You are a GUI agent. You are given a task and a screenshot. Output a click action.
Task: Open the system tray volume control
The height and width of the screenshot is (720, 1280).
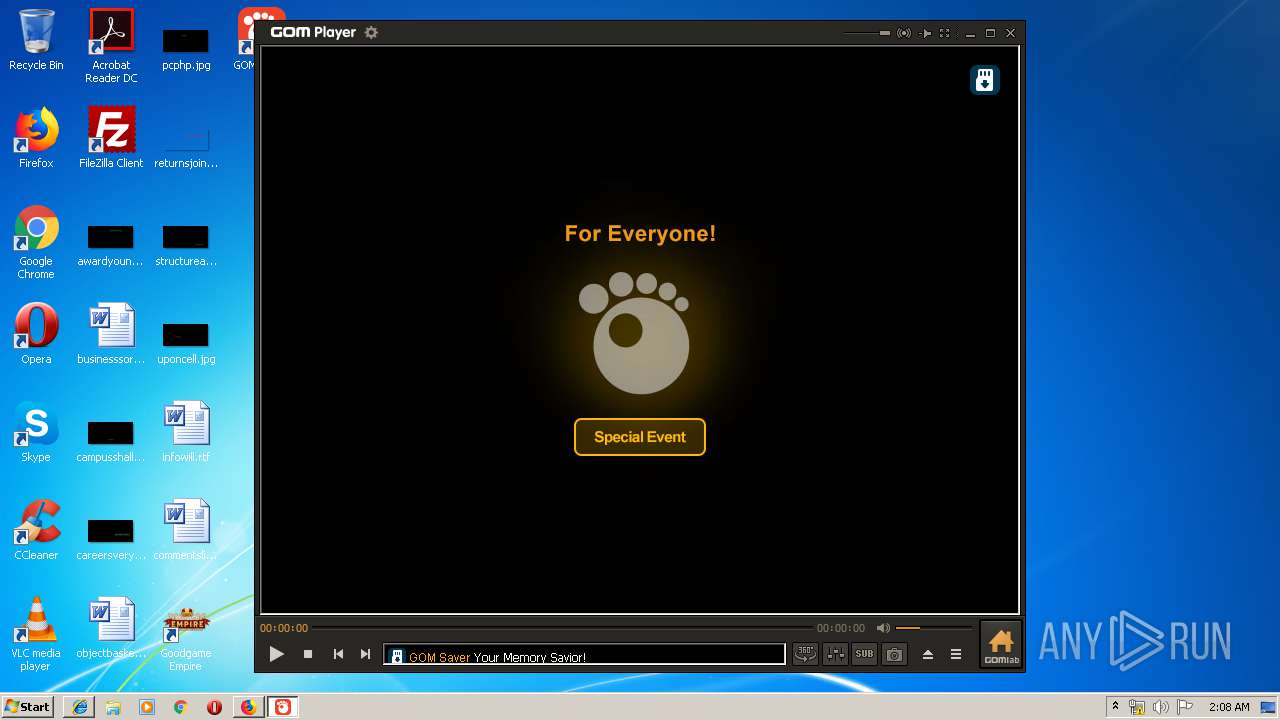[1161, 707]
